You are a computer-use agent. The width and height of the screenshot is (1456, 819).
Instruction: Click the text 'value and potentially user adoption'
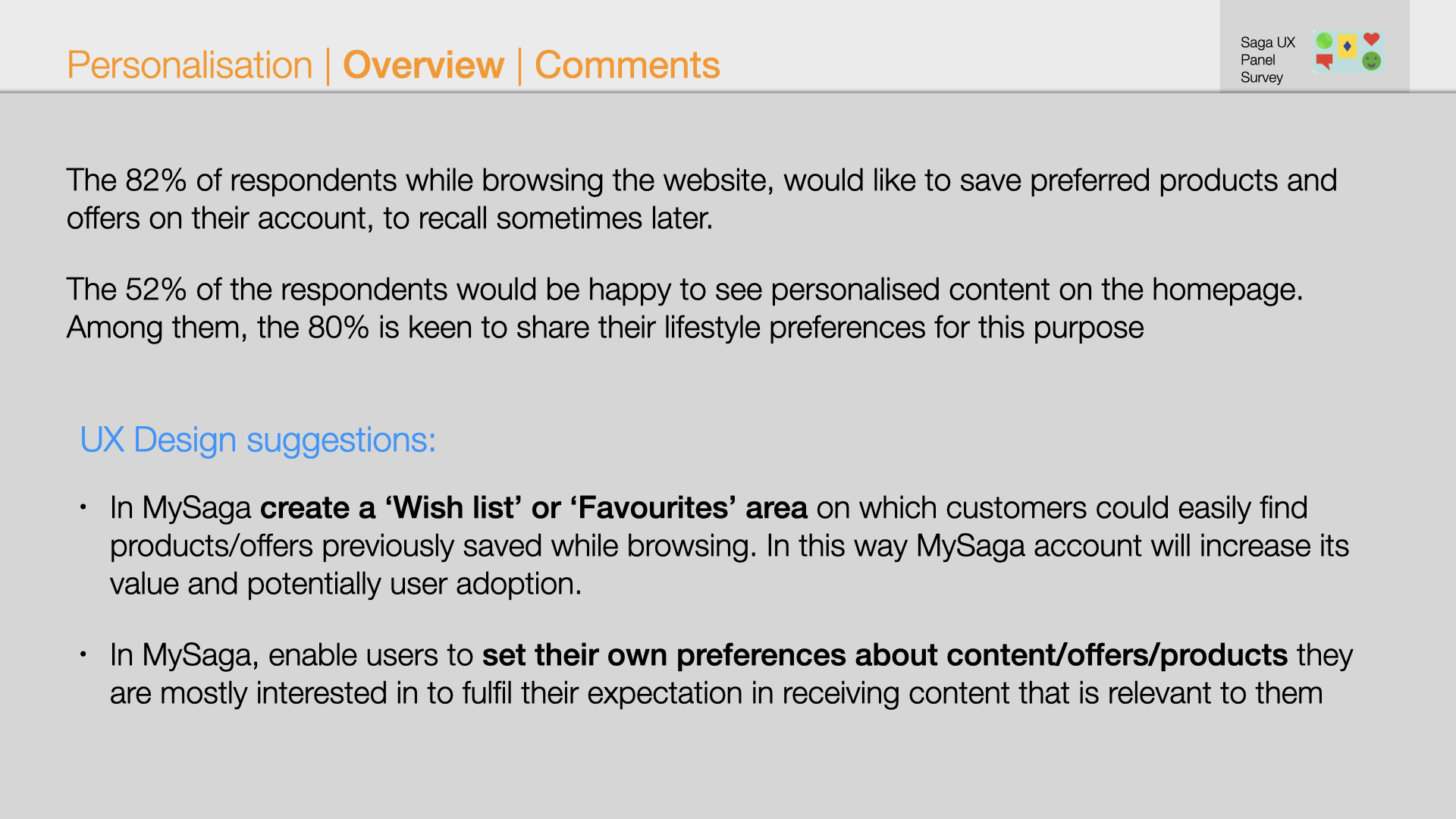click(345, 584)
